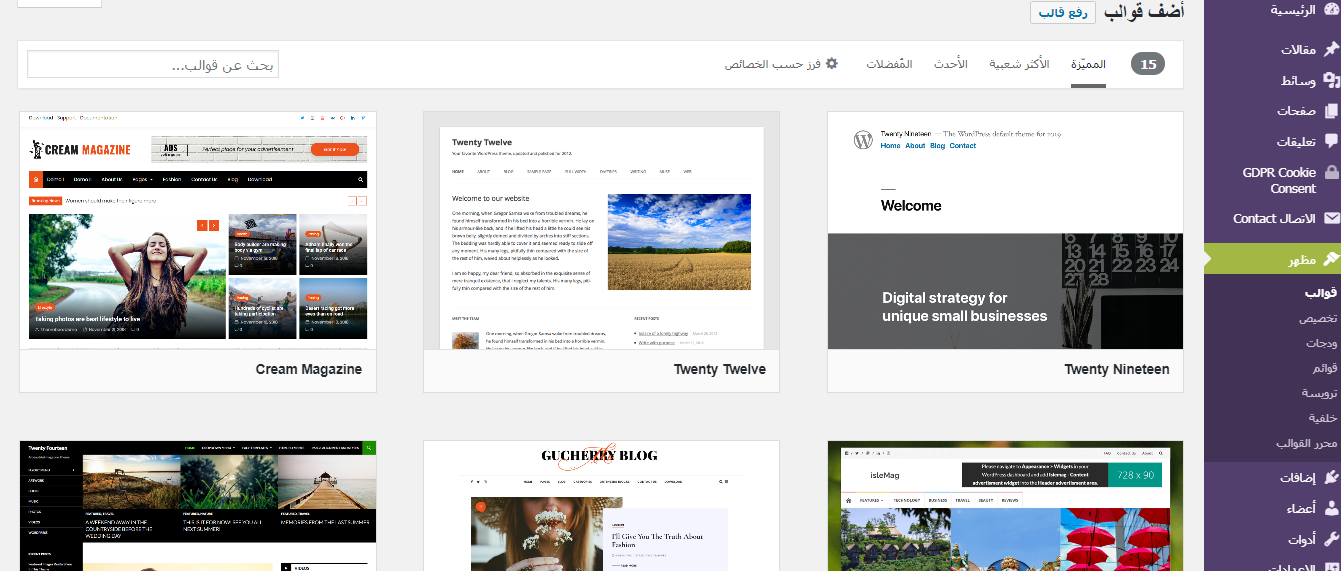The image size is (1341, 571).
Task: Open the Dashboard (الرئيسية) sidebar icon
Action: (x=1330, y=10)
